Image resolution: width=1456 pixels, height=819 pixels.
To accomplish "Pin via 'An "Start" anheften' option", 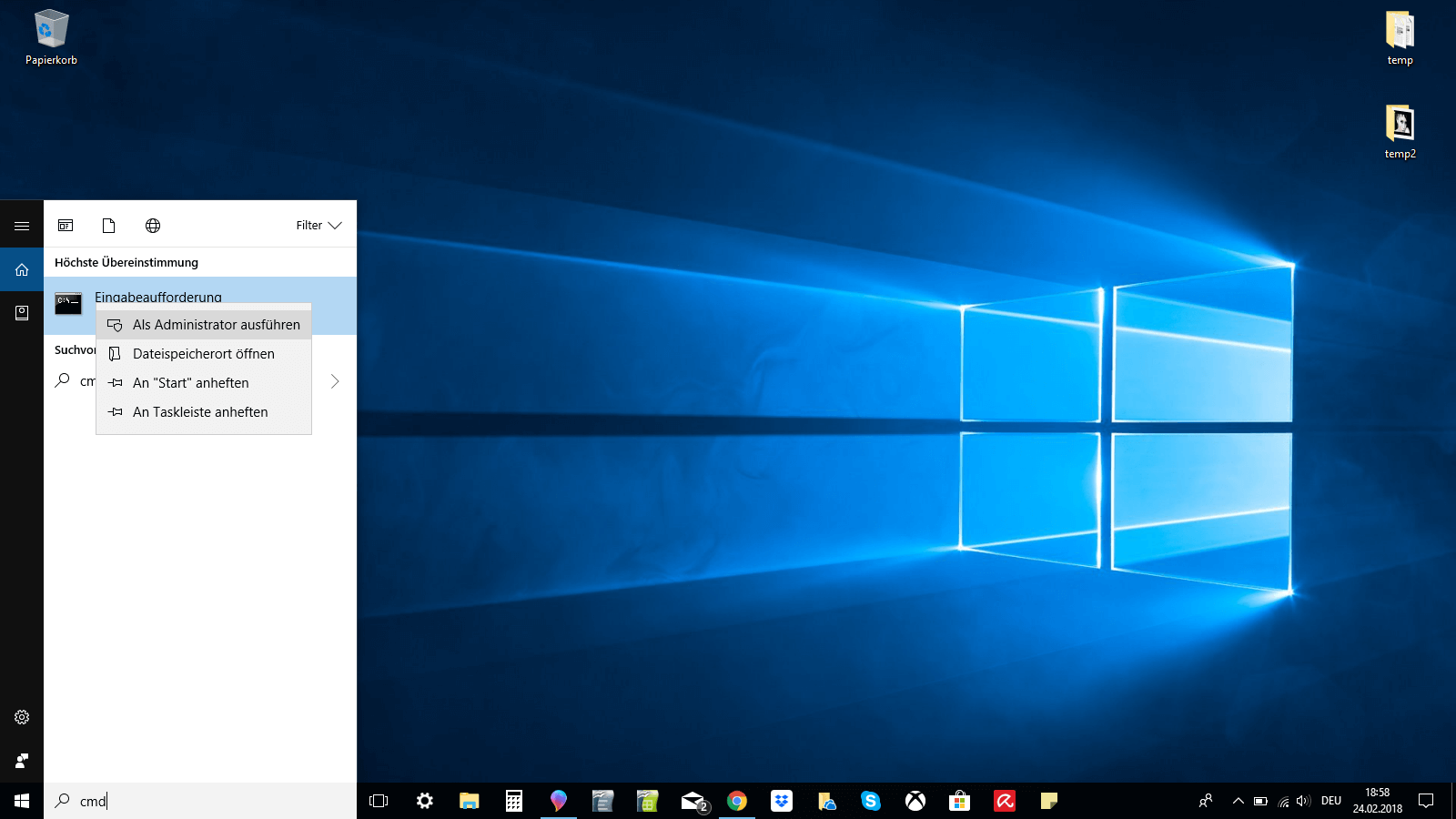I will [190, 383].
